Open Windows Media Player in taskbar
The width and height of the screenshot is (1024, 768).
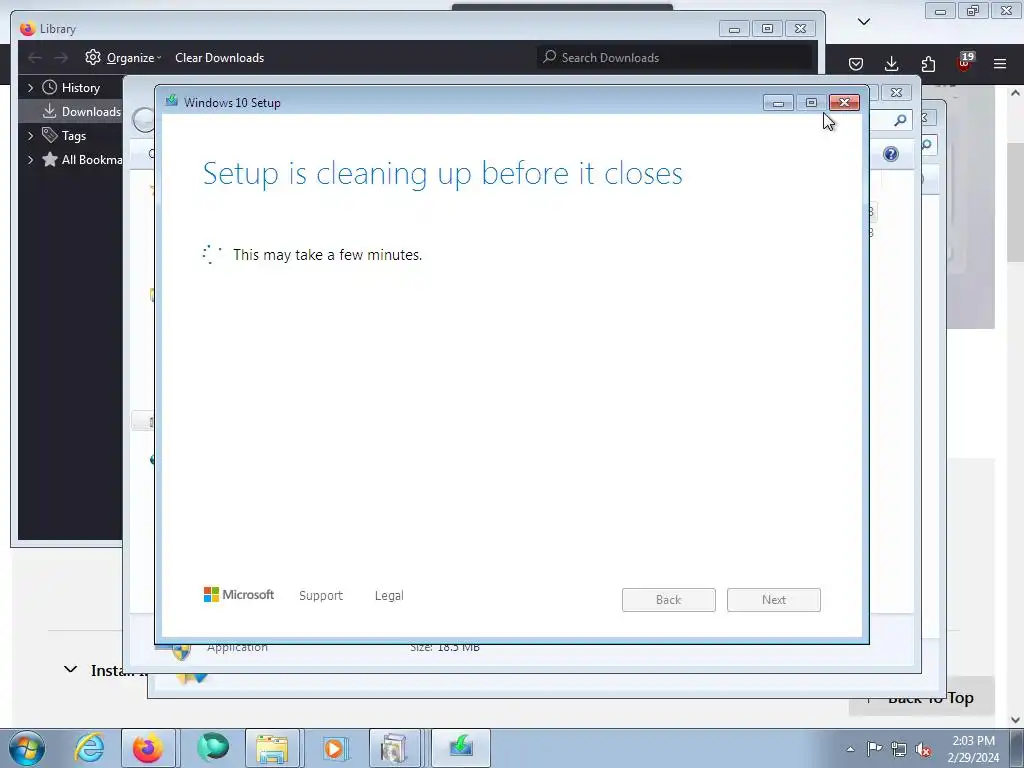click(x=334, y=748)
